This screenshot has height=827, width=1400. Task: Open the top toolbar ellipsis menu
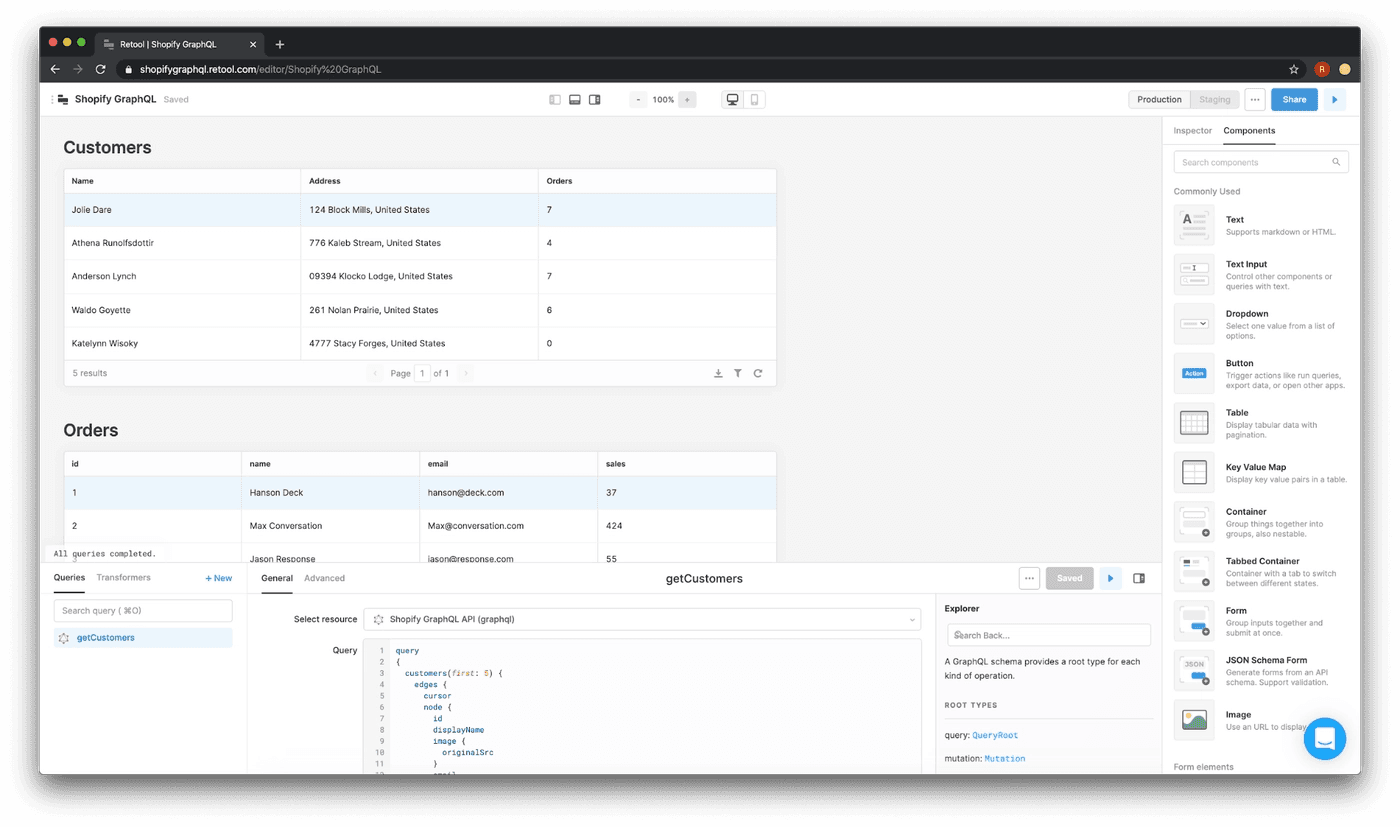pyautogui.click(x=1255, y=100)
